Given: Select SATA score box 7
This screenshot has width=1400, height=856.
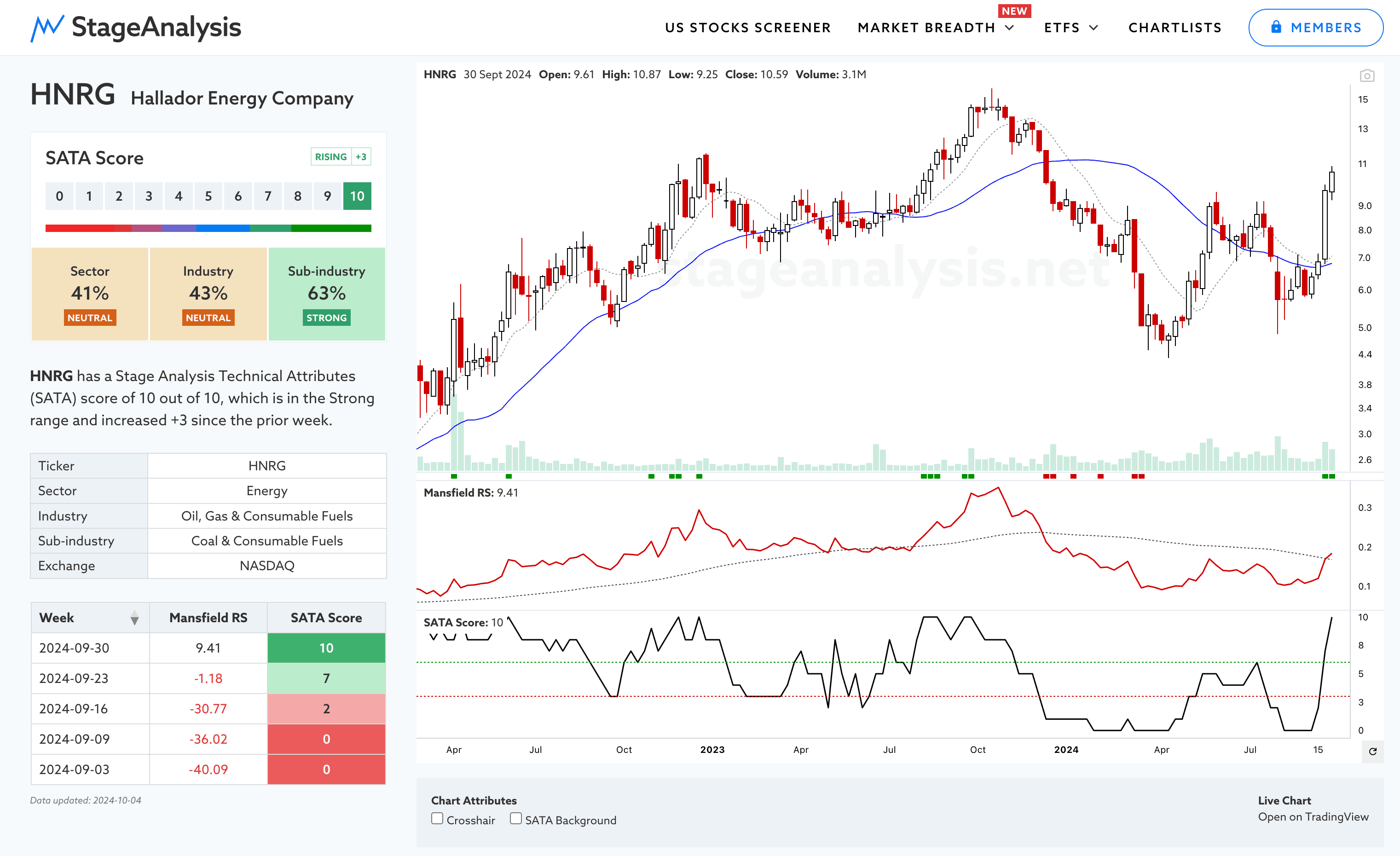Looking at the screenshot, I should (x=267, y=197).
